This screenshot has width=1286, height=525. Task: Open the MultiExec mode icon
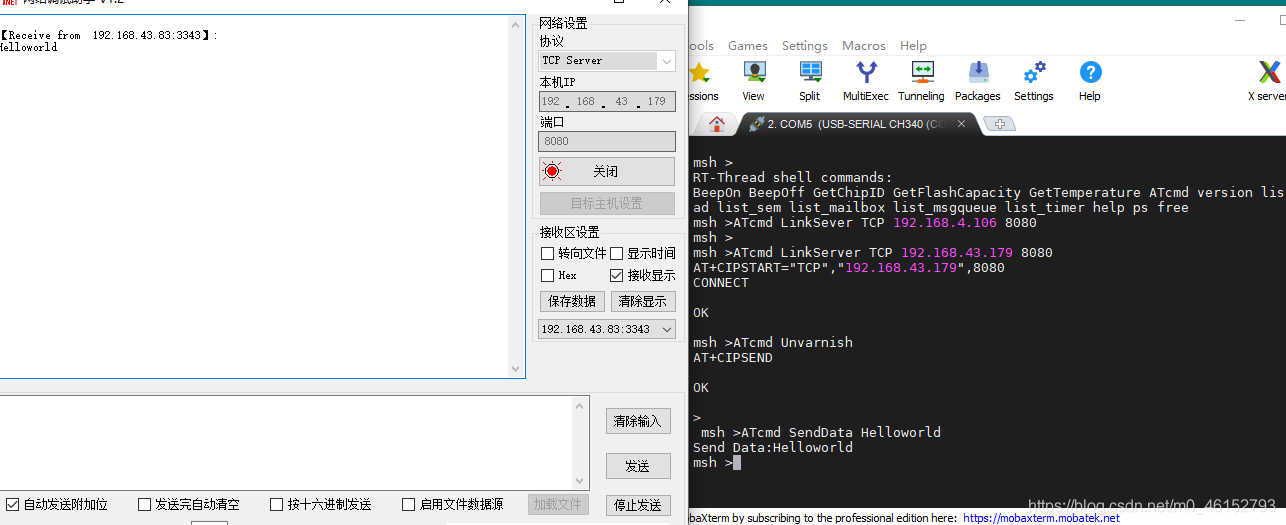point(866,80)
